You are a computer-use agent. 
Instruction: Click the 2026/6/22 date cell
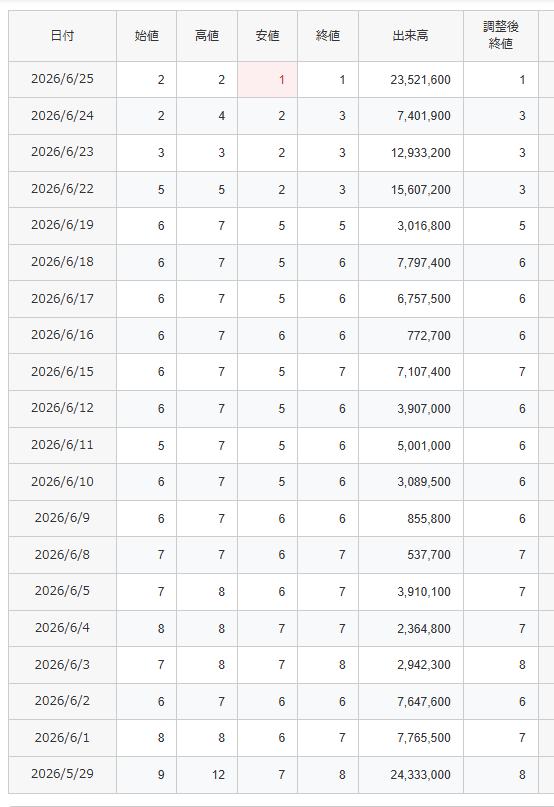62,189
